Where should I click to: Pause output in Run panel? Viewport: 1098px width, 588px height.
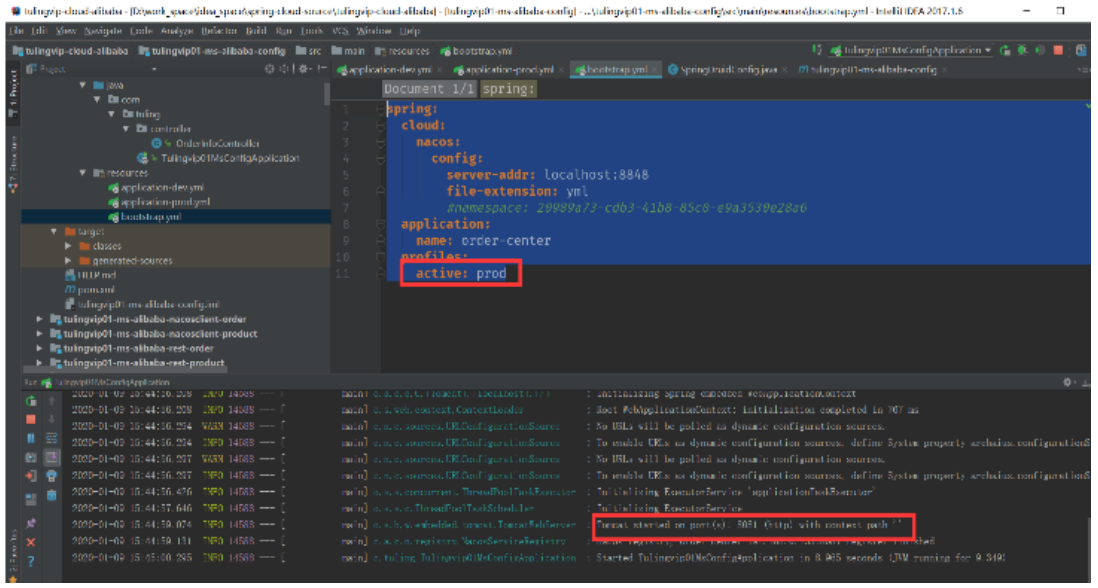coord(31,438)
